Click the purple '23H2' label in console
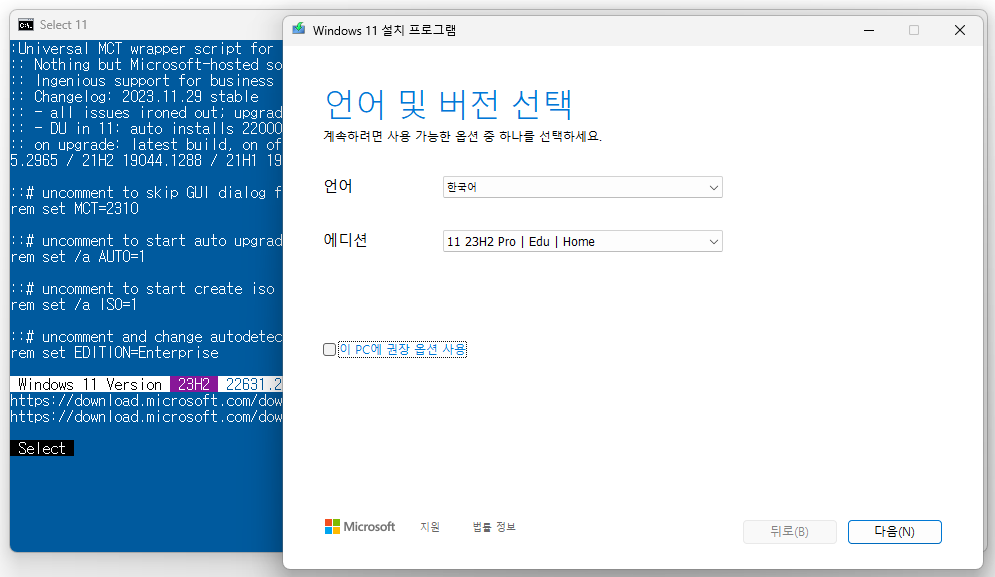Screen dimensions: 995x577 tap(194, 385)
